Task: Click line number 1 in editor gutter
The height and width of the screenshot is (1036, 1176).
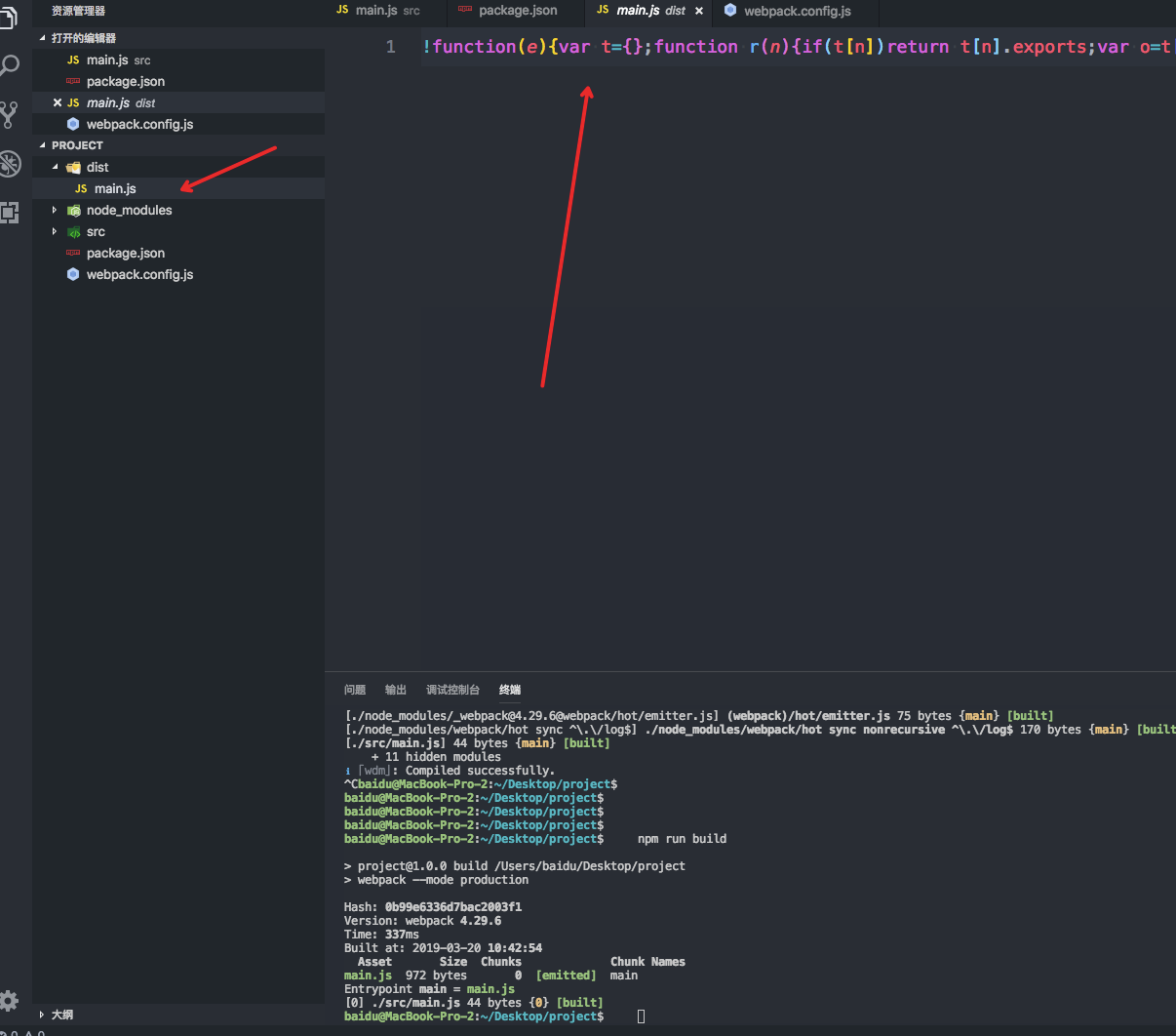Action: tap(391, 47)
